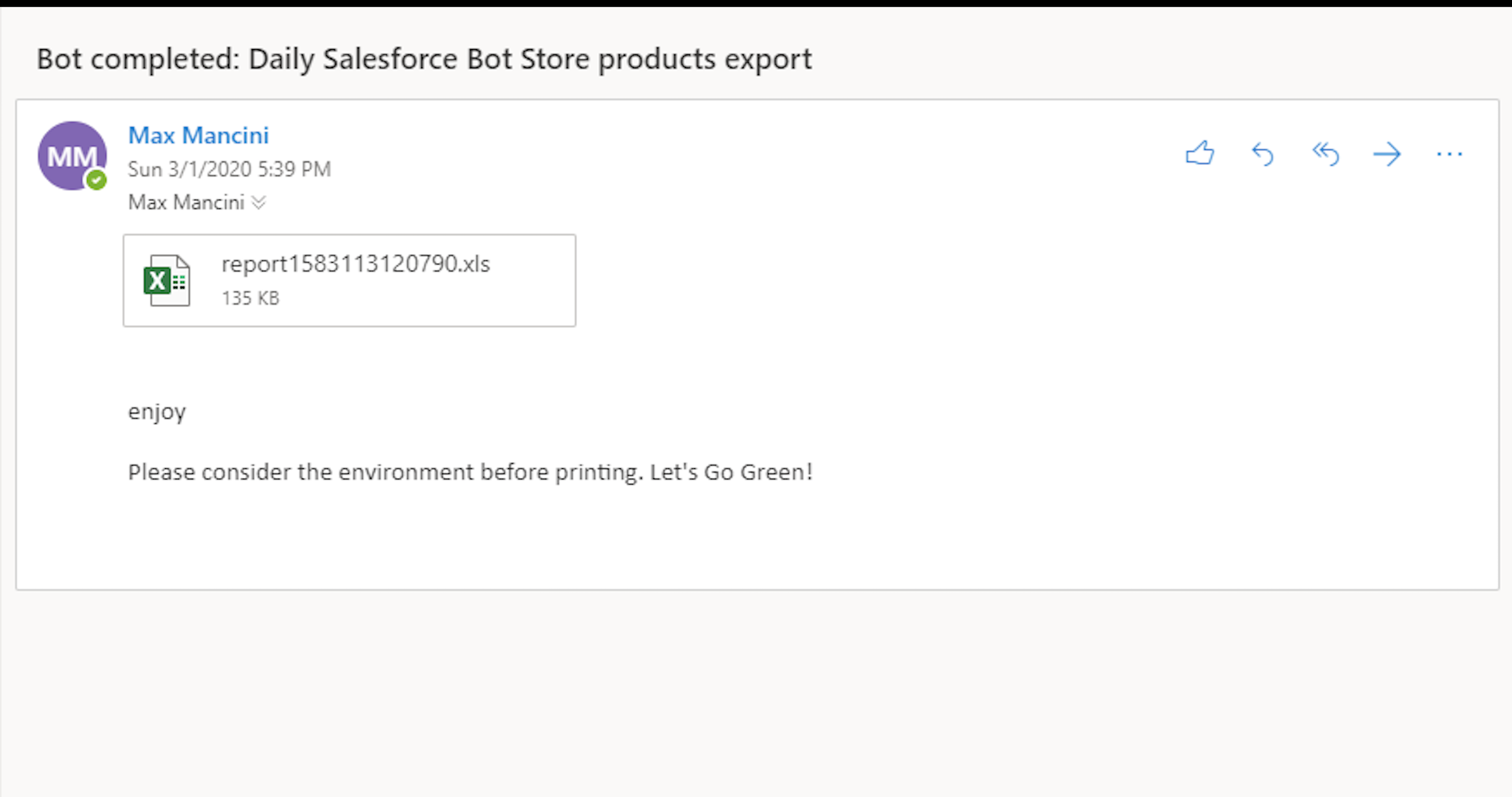Image resolution: width=1512 pixels, height=797 pixels.
Task: Click the Reply all double-arrow icon
Action: point(1325,155)
